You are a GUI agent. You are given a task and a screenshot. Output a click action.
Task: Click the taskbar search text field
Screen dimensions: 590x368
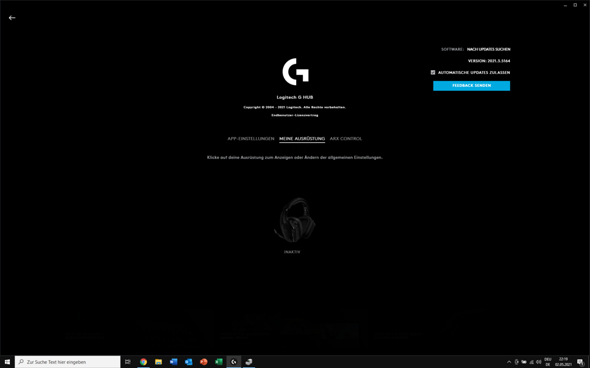(68, 362)
